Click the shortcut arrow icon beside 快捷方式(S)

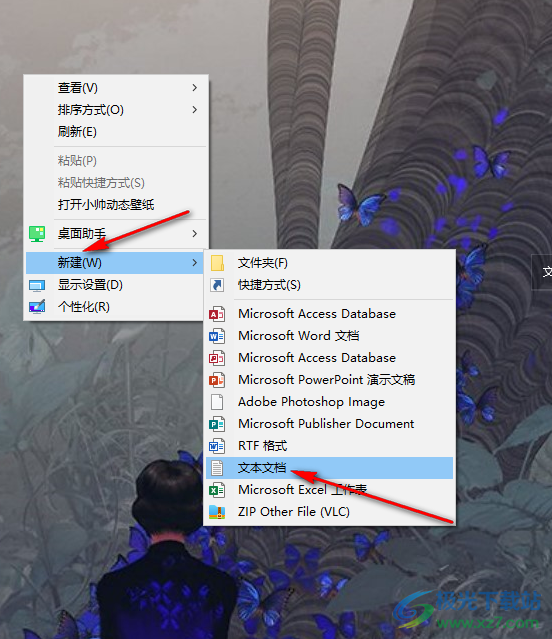pos(217,285)
